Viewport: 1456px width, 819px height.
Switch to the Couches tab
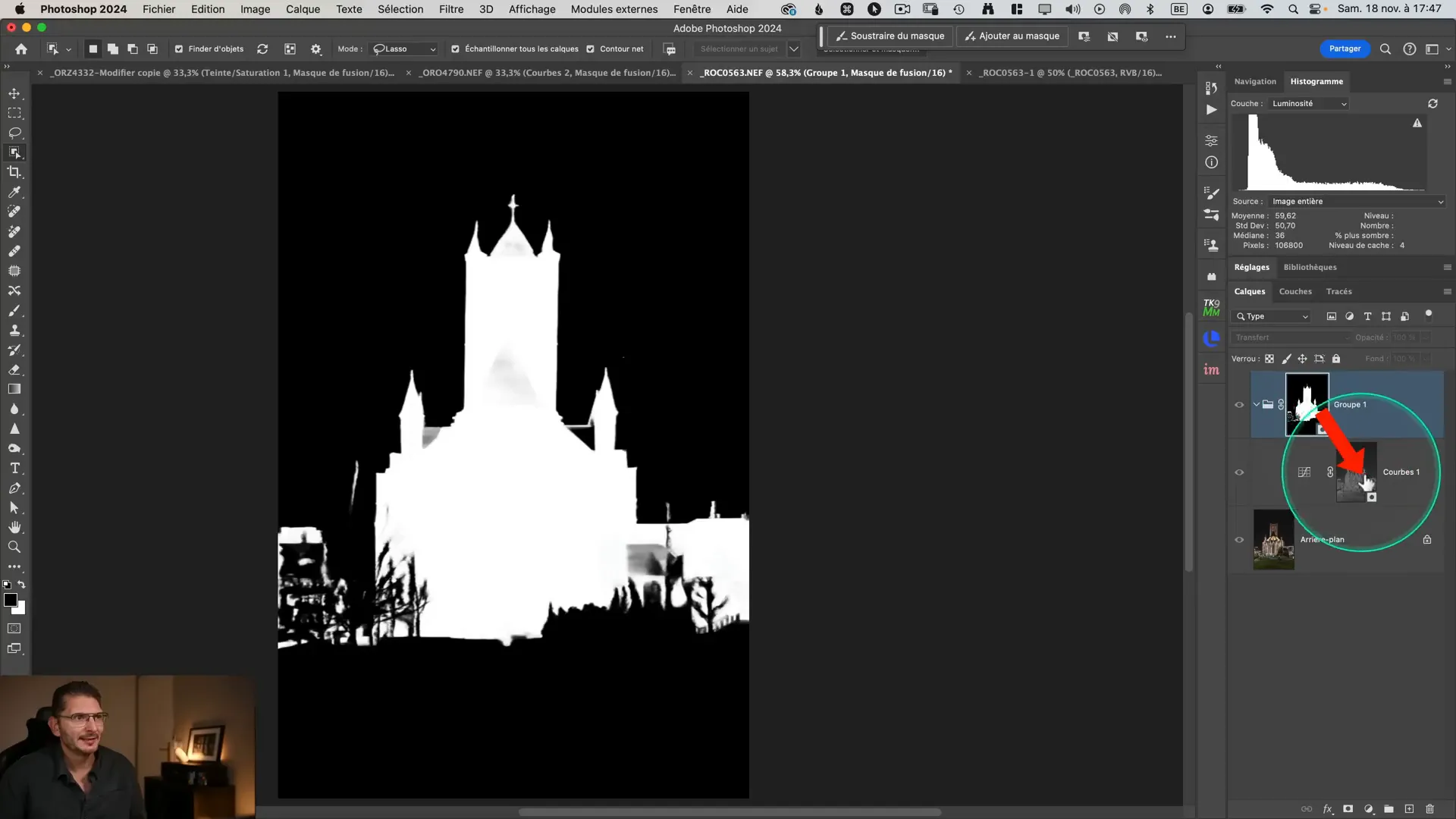coord(1295,291)
